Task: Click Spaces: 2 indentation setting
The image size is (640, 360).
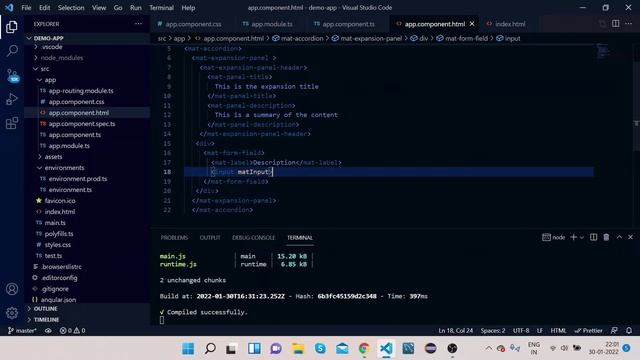Action: 493,330
